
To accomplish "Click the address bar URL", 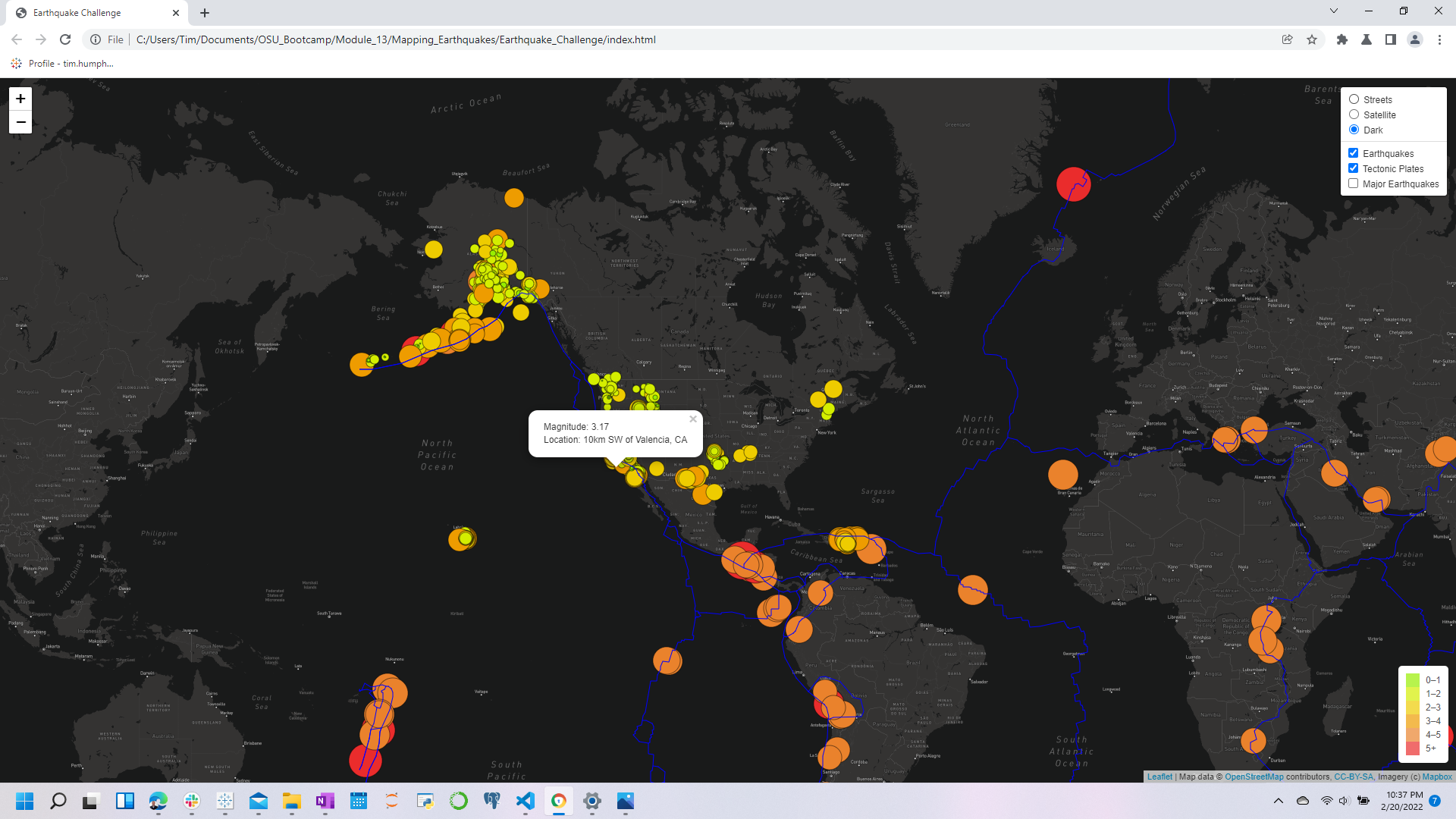I will click(x=396, y=39).
